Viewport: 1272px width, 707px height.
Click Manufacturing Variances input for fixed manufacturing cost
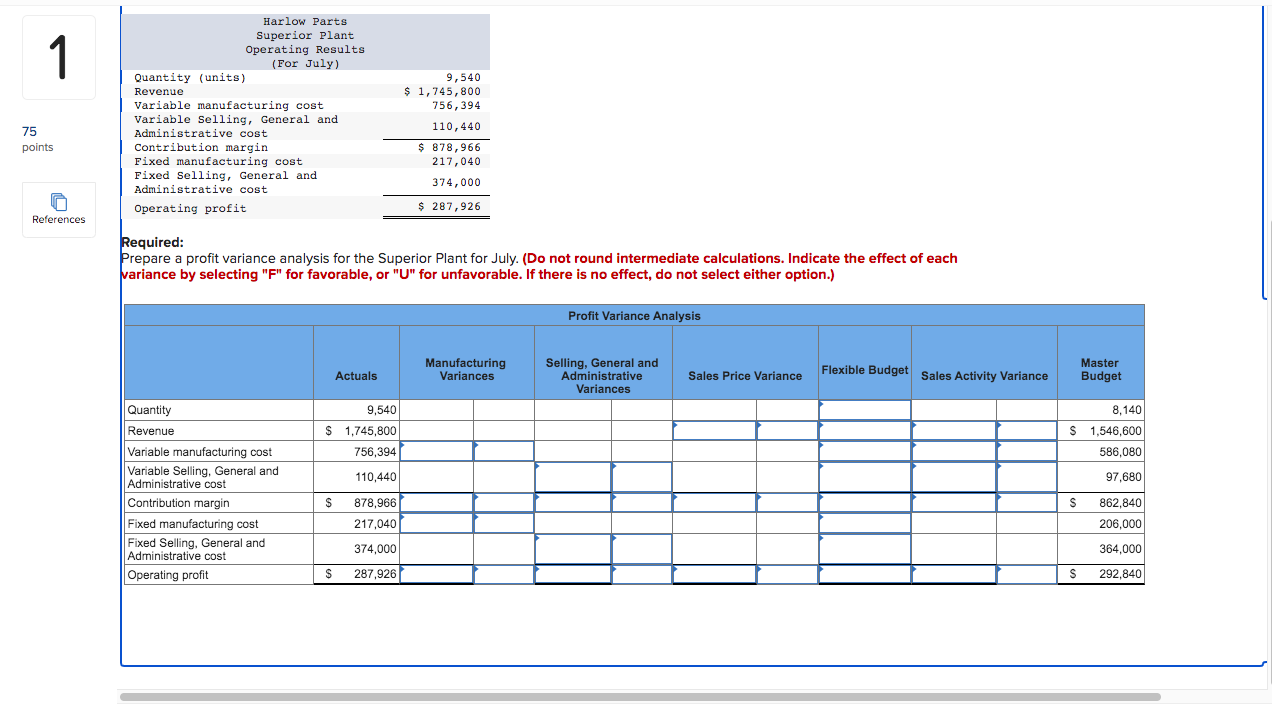tap(436, 523)
